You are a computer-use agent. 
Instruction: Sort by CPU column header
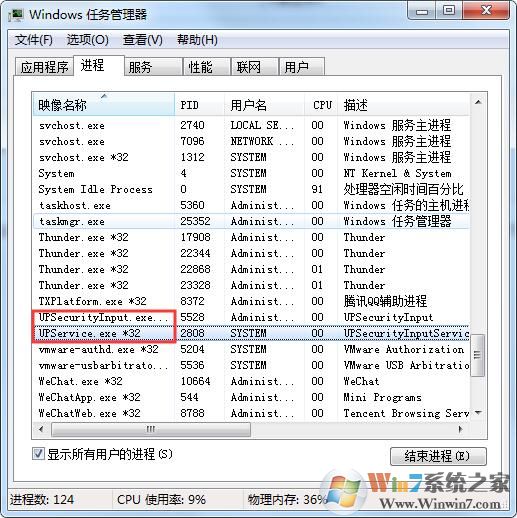[321, 105]
